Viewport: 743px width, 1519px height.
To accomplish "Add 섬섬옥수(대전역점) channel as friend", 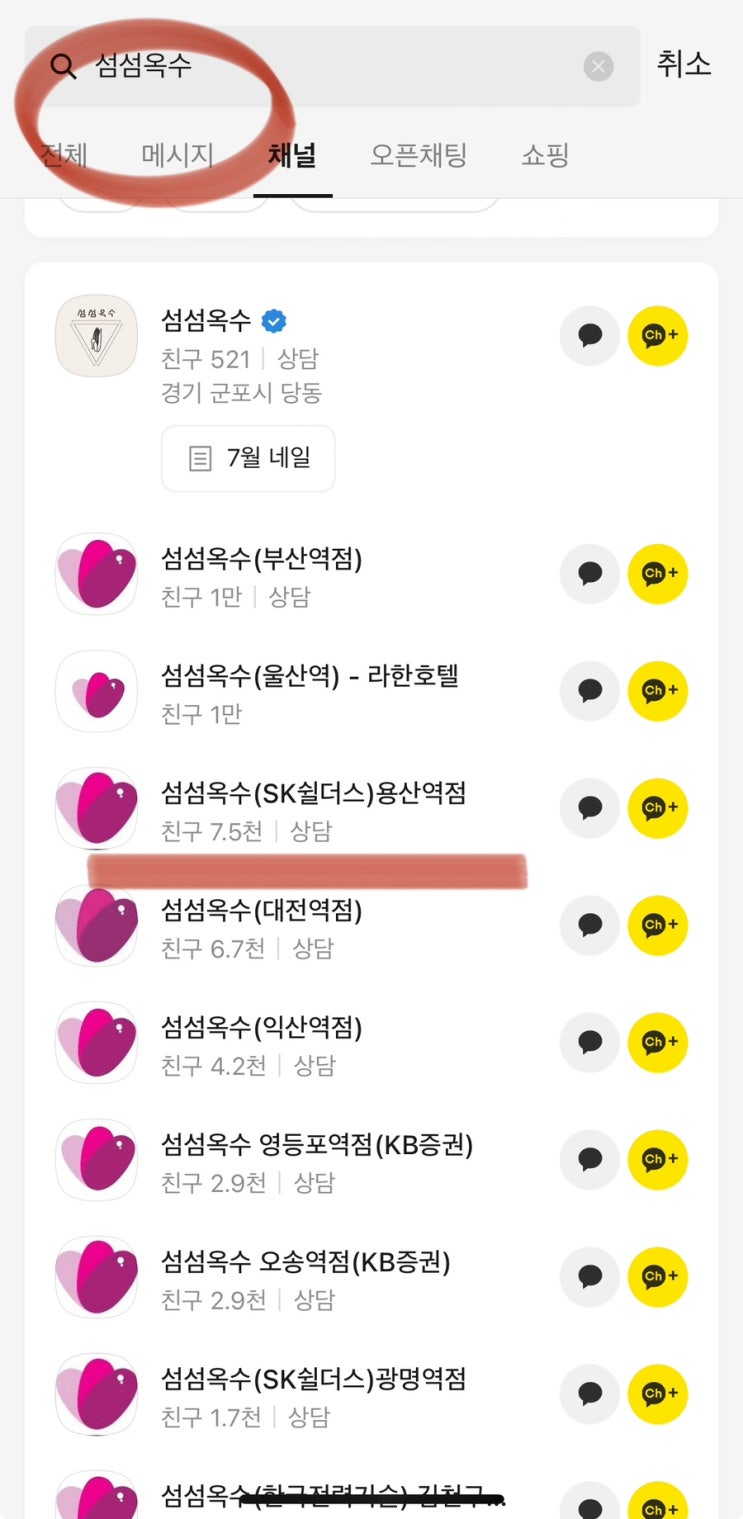I will click(x=658, y=925).
